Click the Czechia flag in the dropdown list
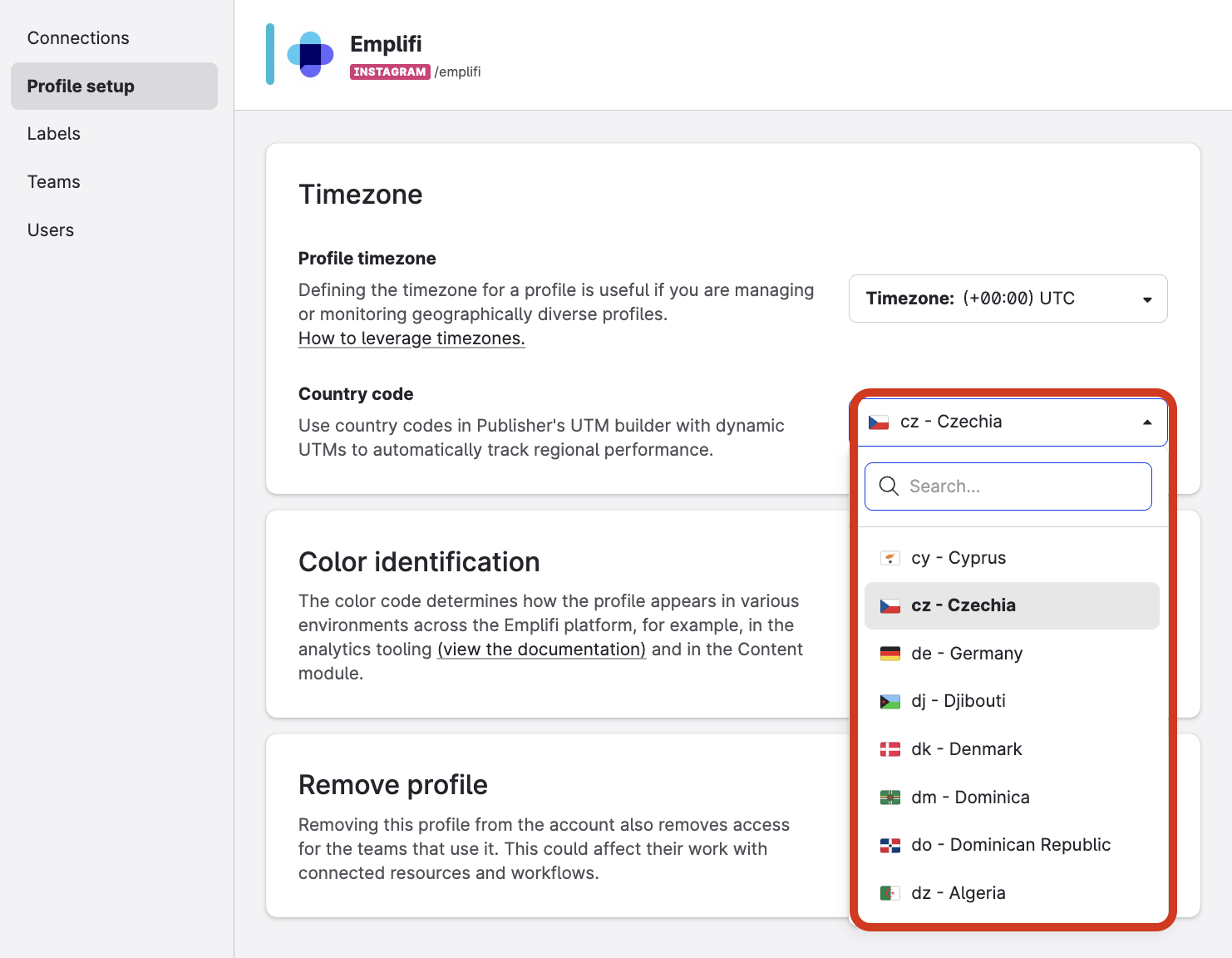Viewport: 1232px width, 958px height. [x=890, y=606]
